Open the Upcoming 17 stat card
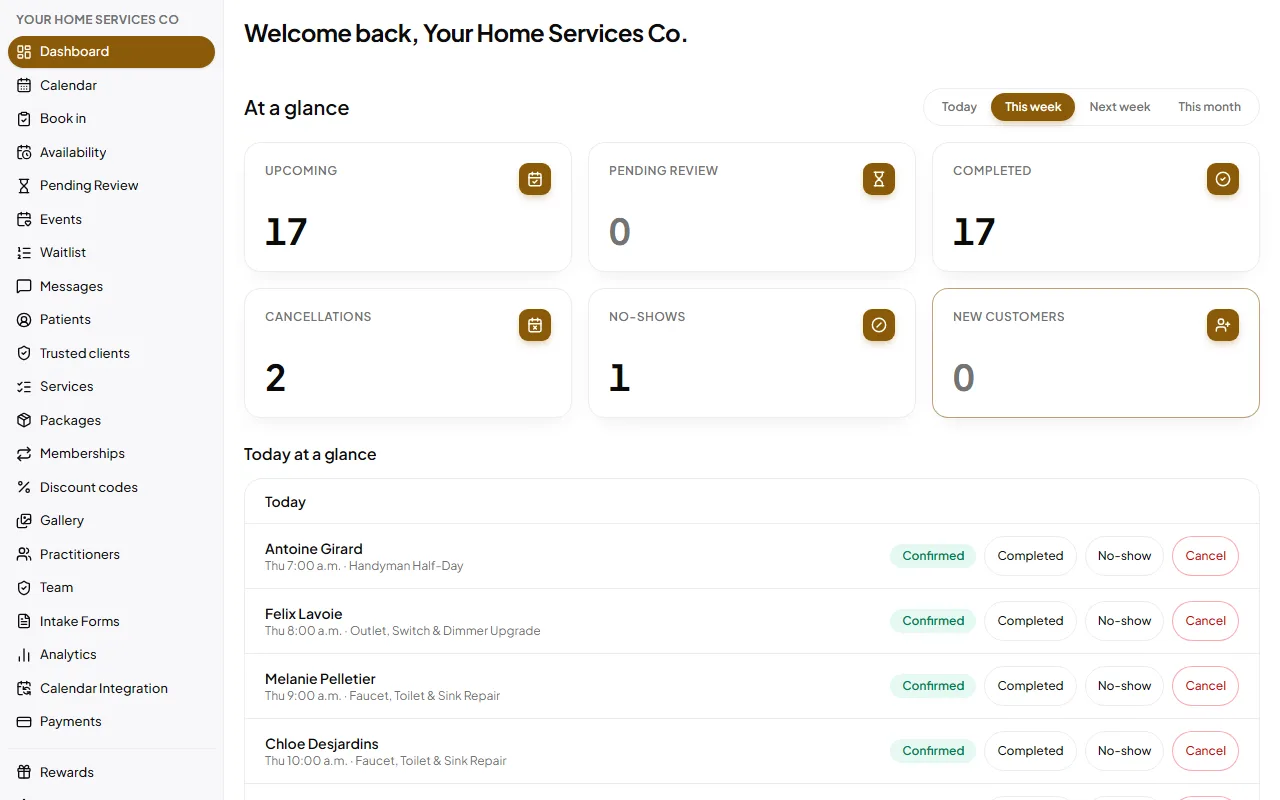Image resolution: width=1280 pixels, height=800 pixels. tap(408, 207)
